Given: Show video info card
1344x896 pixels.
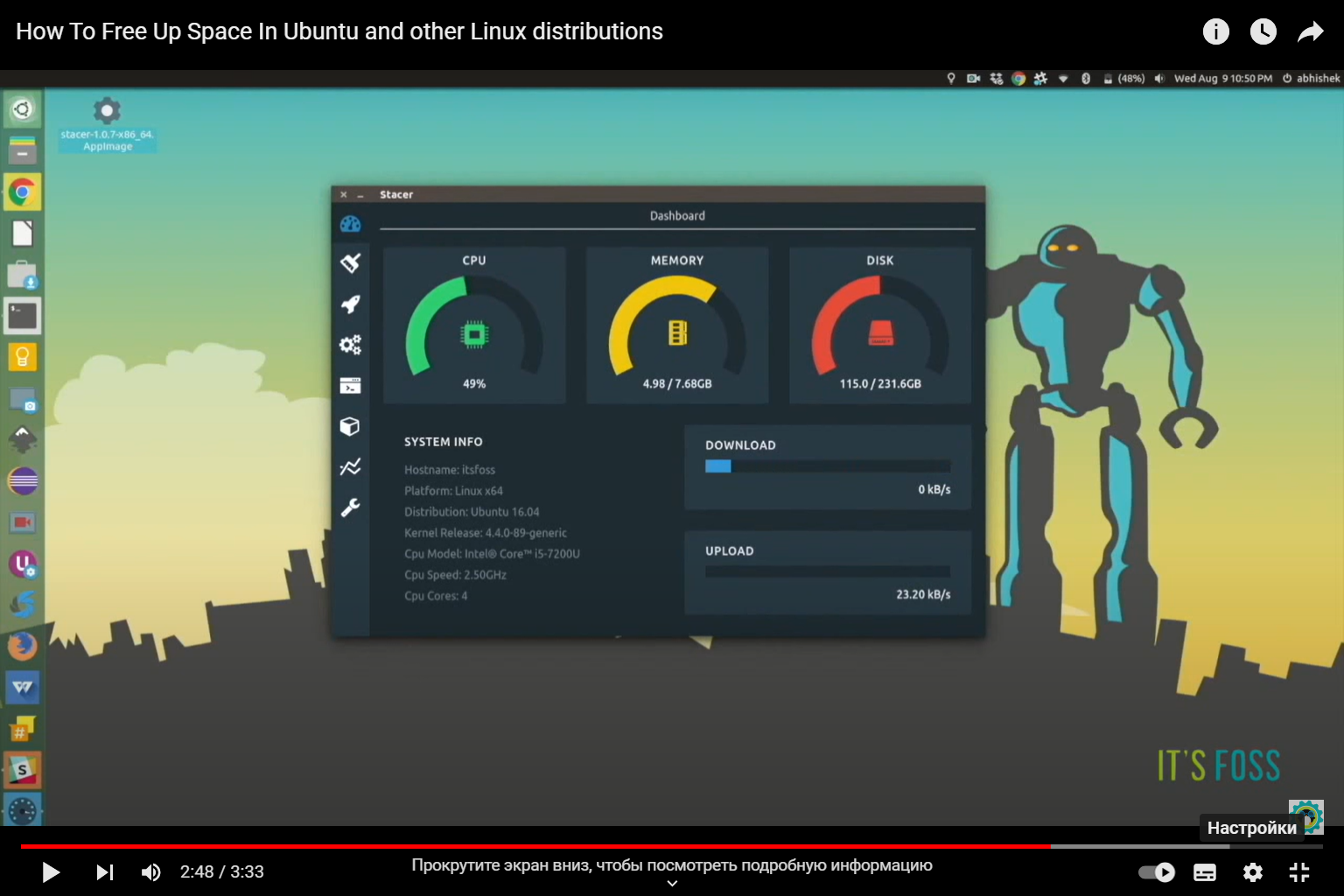Looking at the screenshot, I should [x=1215, y=32].
